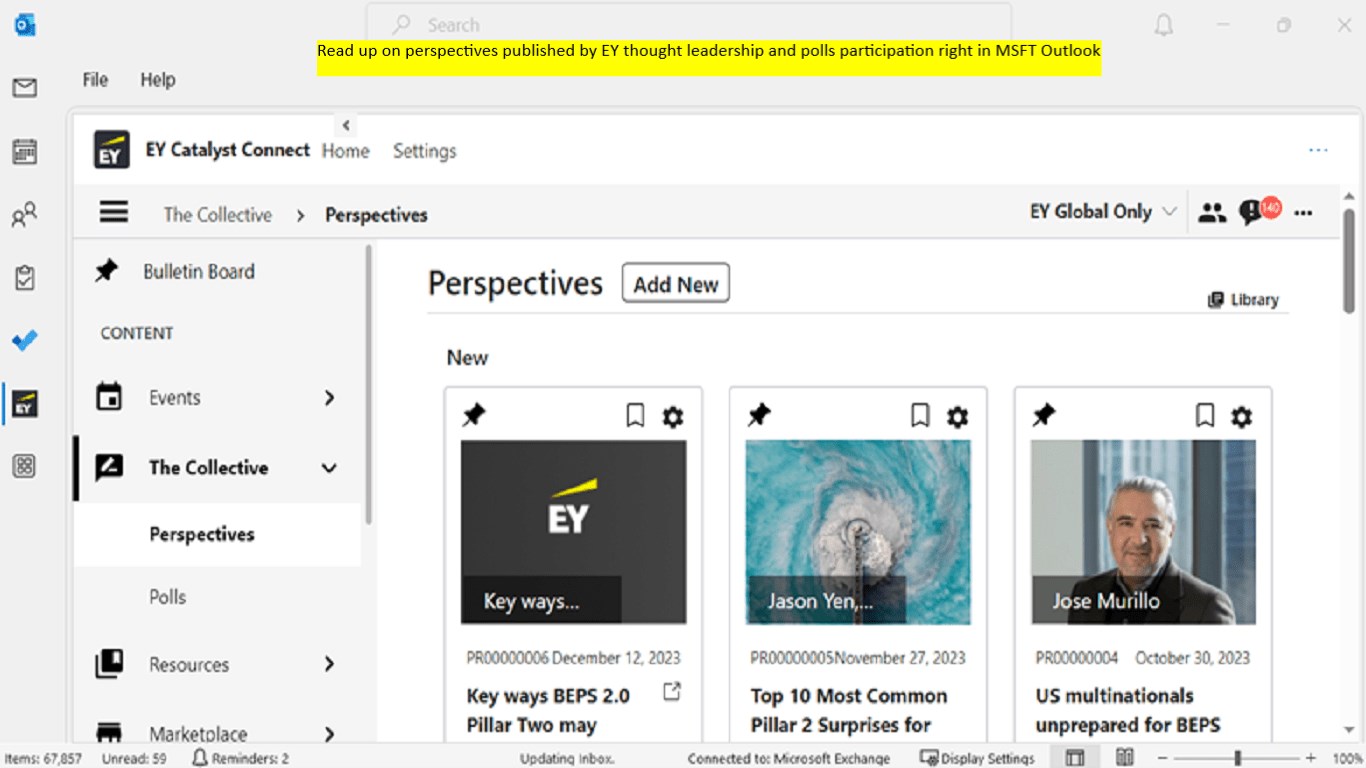Expand the Events section
Screen dimensions: 1366x768
coord(329,398)
